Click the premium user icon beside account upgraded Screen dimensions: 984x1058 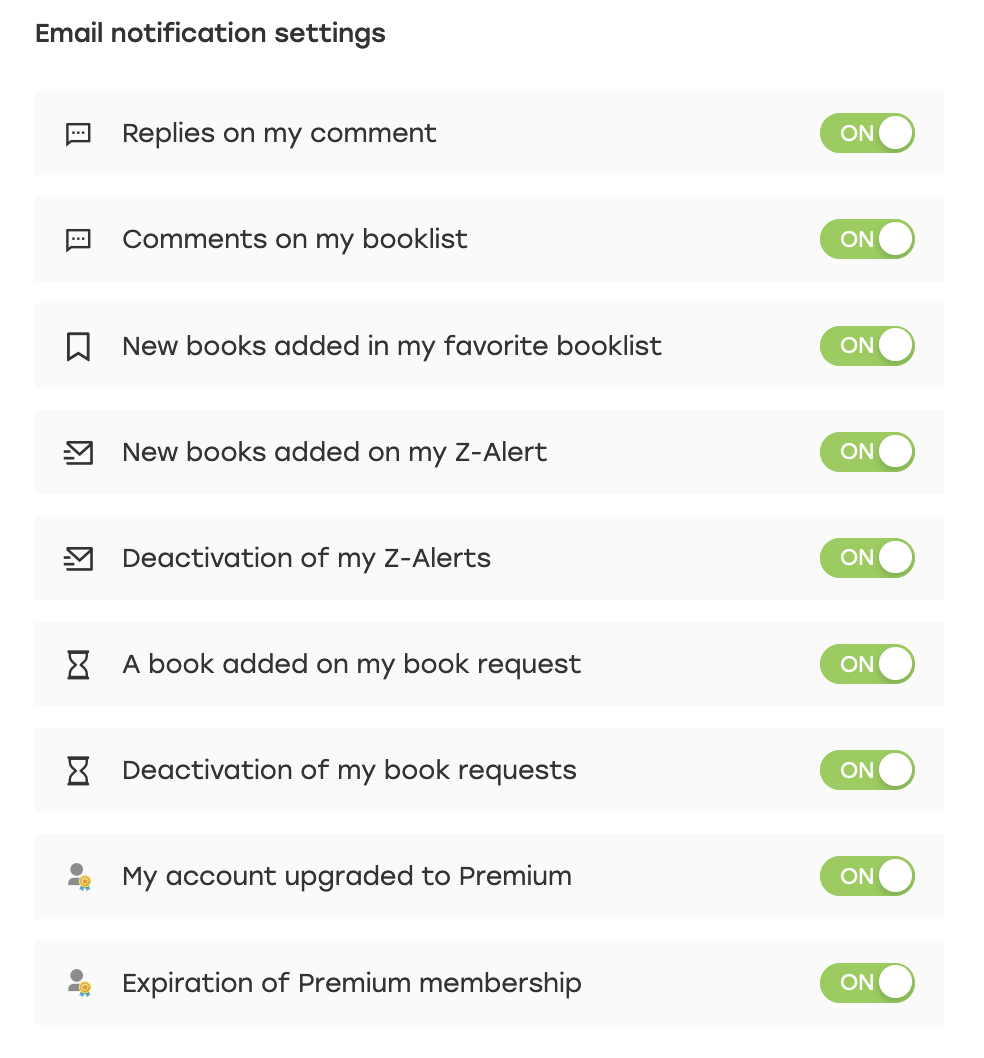[80, 876]
